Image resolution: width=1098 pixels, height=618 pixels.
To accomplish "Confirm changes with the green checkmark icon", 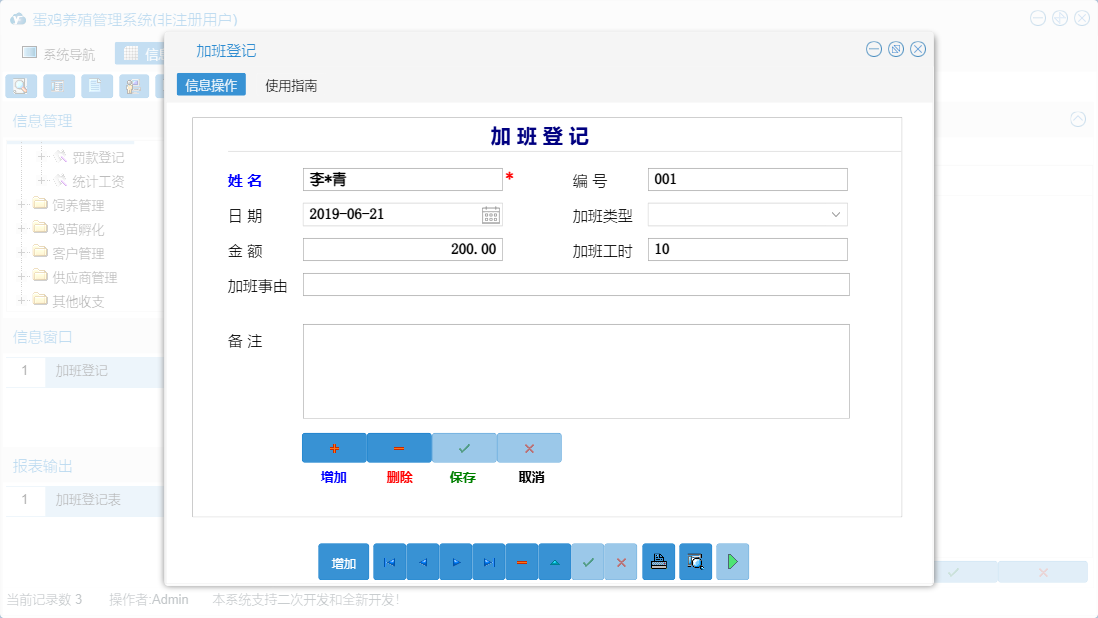I will pos(588,561).
